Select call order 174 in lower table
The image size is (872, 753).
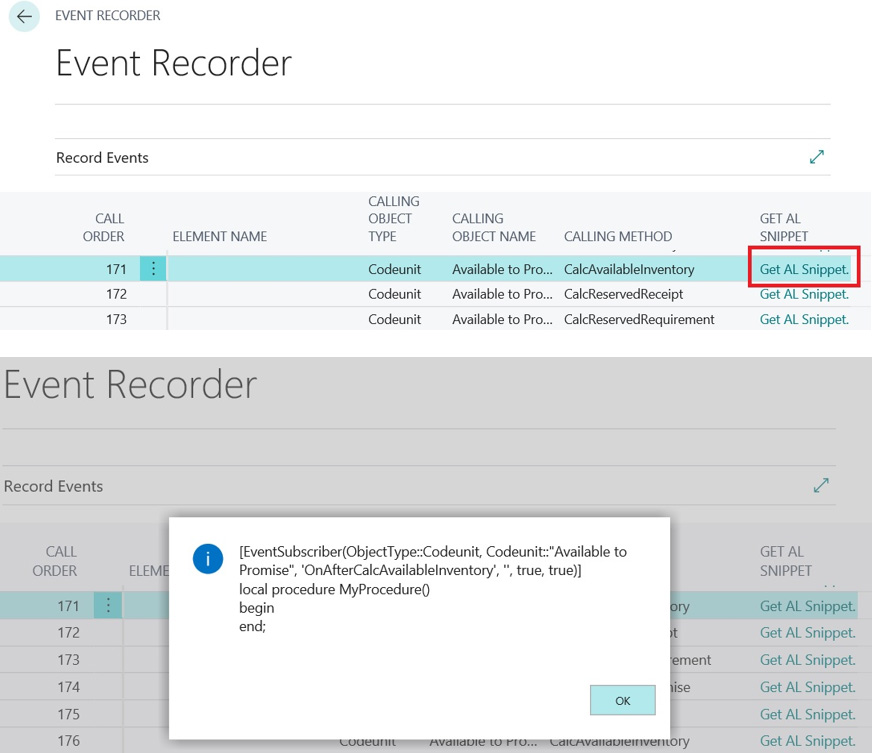point(68,687)
